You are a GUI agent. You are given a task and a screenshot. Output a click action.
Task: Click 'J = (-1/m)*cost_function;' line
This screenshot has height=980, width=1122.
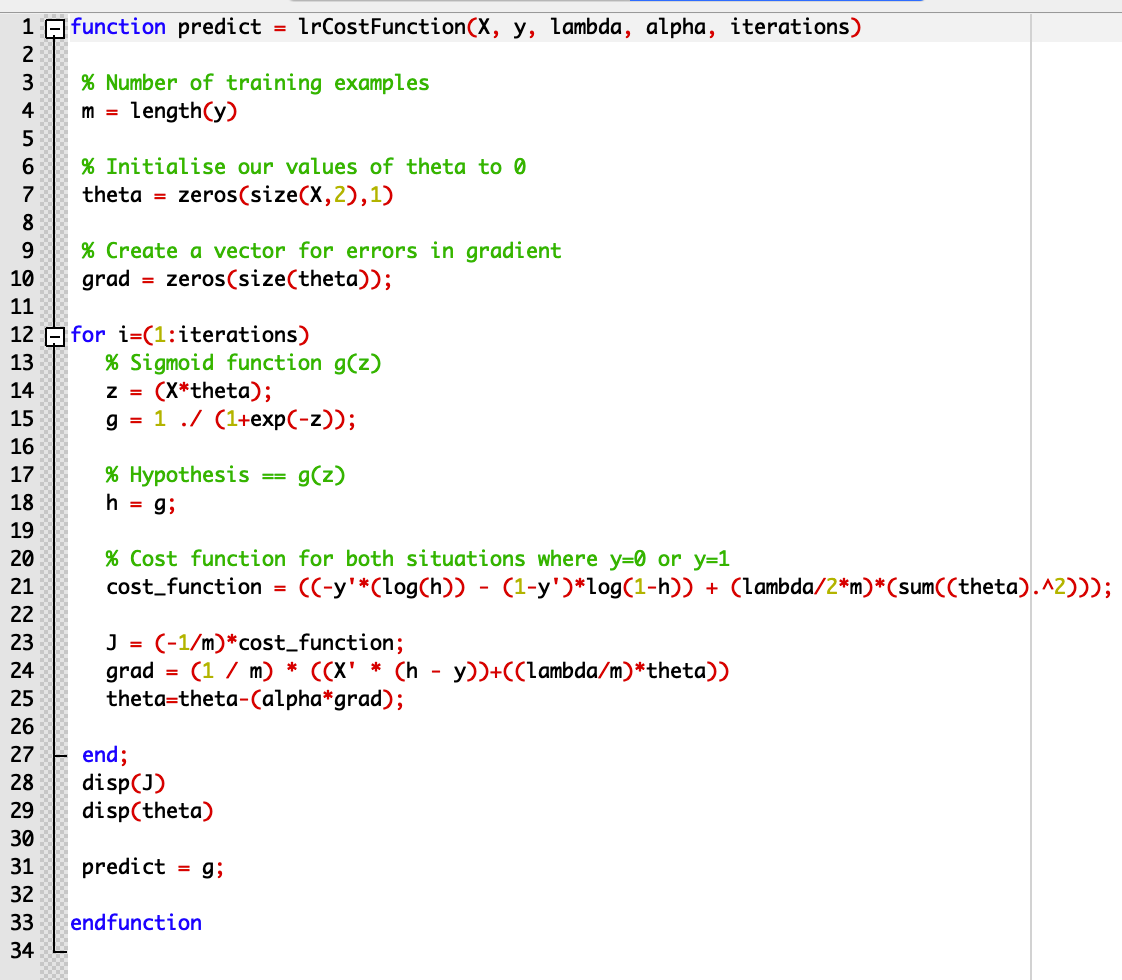pos(255,643)
